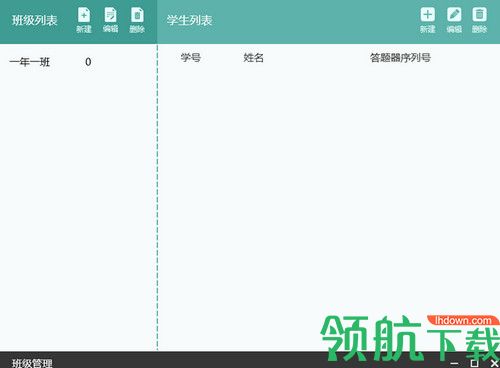The width and height of the screenshot is (500, 368).
Task: Click the 学号 column header
Action: pyautogui.click(x=191, y=58)
